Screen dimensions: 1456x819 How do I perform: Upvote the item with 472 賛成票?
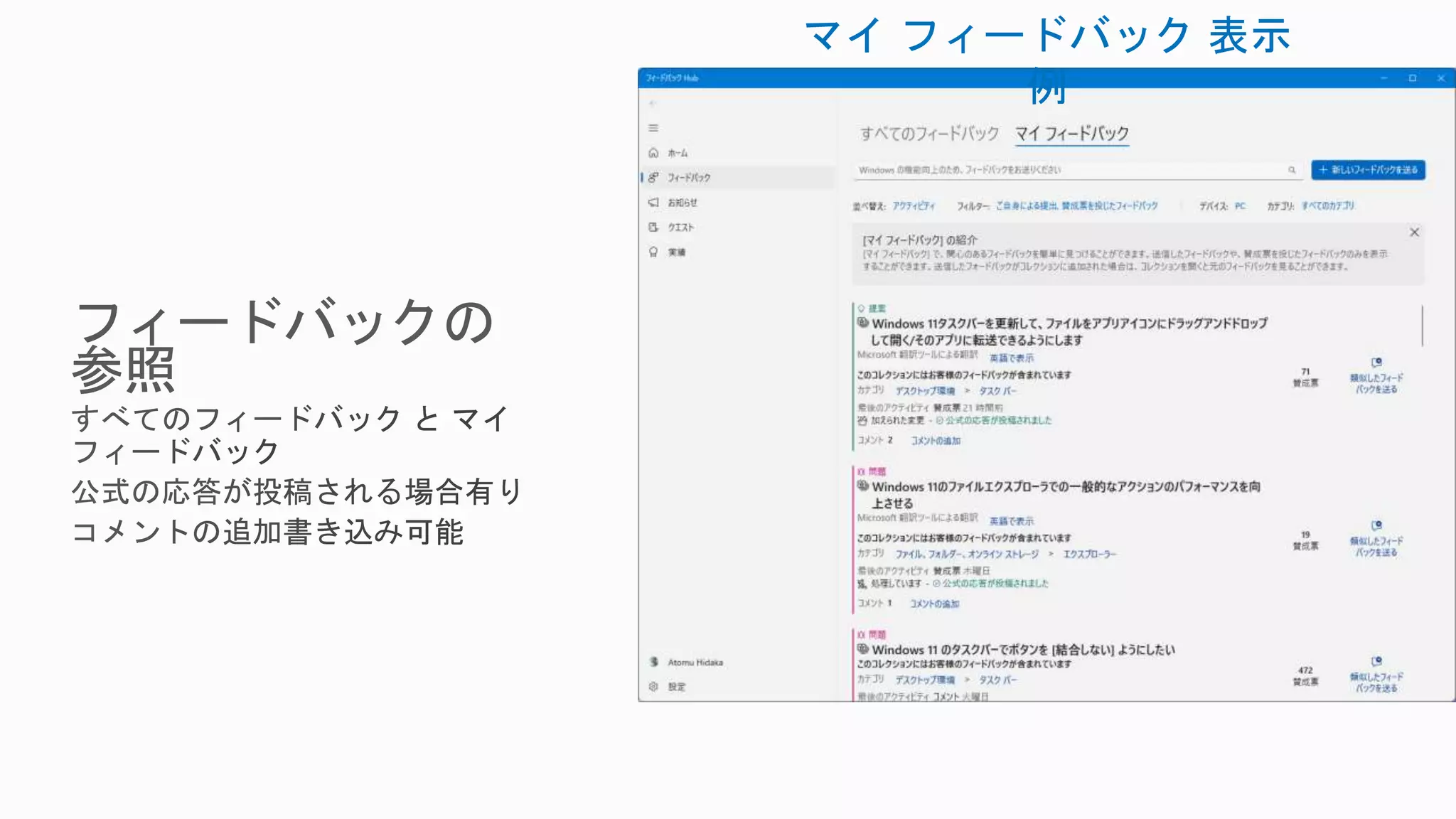tap(1305, 676)
